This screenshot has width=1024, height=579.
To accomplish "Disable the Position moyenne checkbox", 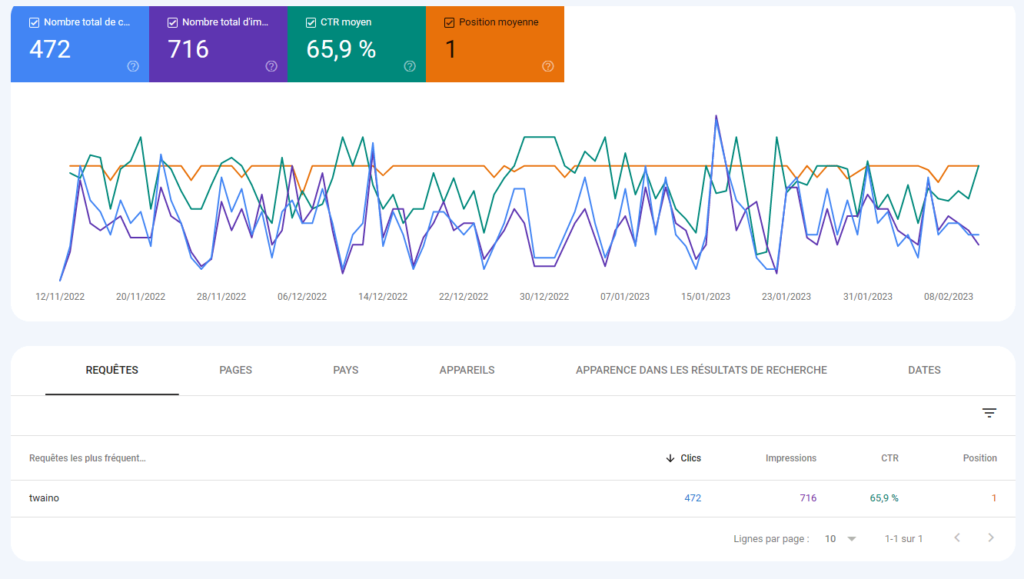I will tap(449, 22).
